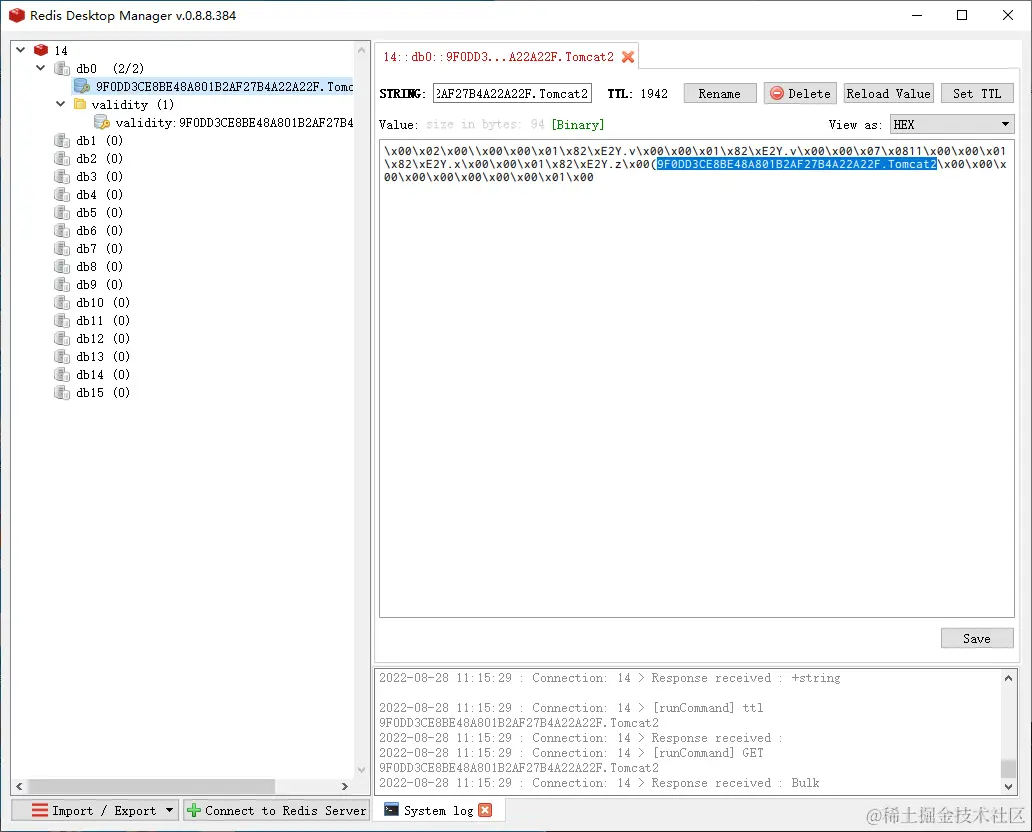Click the db7 database icon
Viewport: 1032px width, 832px height.
[x=62, y=248]
